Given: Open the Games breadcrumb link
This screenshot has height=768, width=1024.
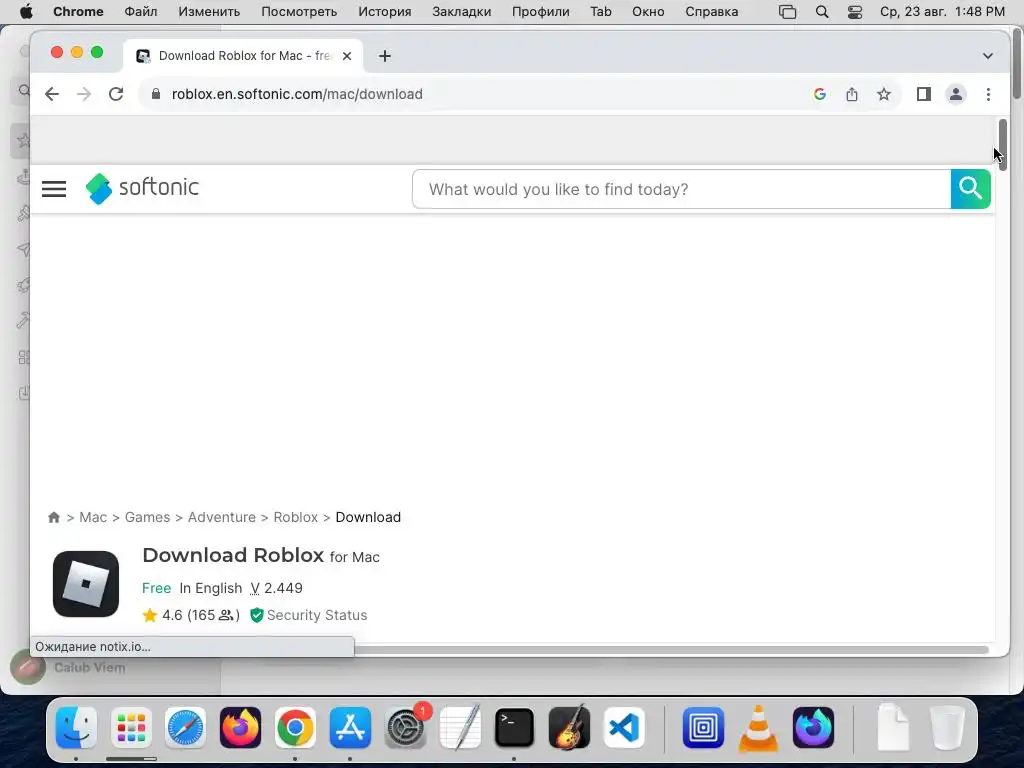Looking at the screenshot, I should coord(147,517).
